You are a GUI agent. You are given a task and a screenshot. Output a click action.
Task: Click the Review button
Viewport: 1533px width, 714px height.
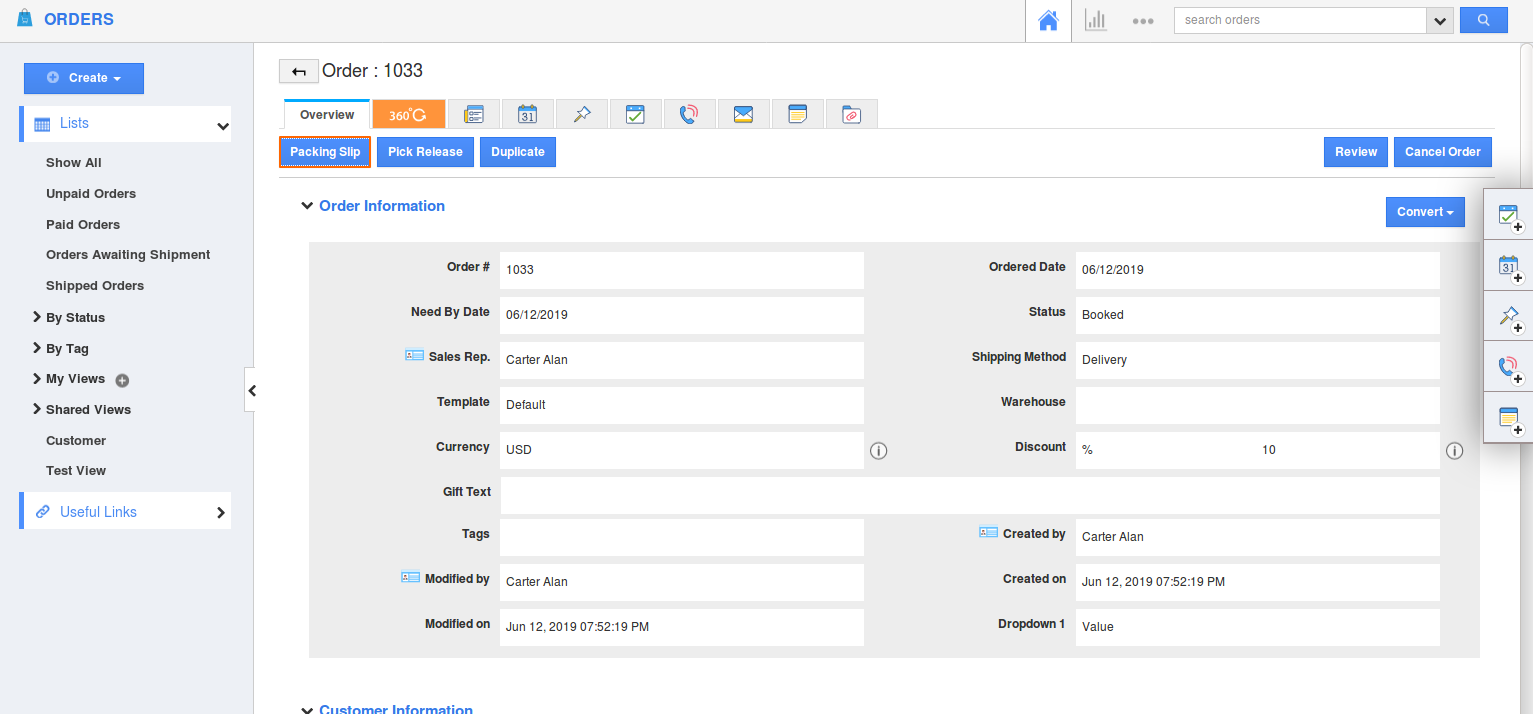pyautogui.click(x=1356, y=152)
